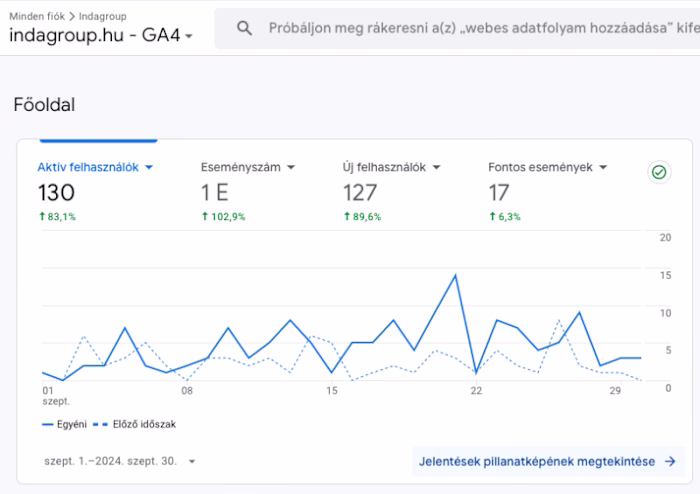Click the green data quality checkmark icon
This screenshot has width=700, height=494.
click(659, 172)
